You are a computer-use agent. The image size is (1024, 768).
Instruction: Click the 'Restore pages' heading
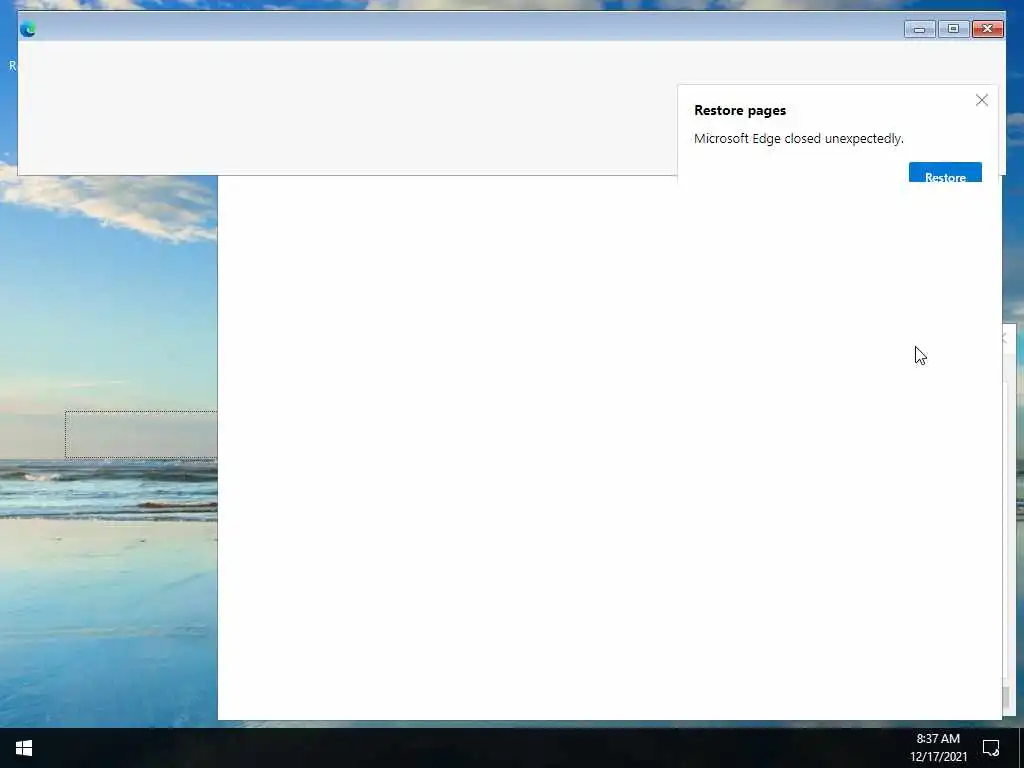(740, 110)
